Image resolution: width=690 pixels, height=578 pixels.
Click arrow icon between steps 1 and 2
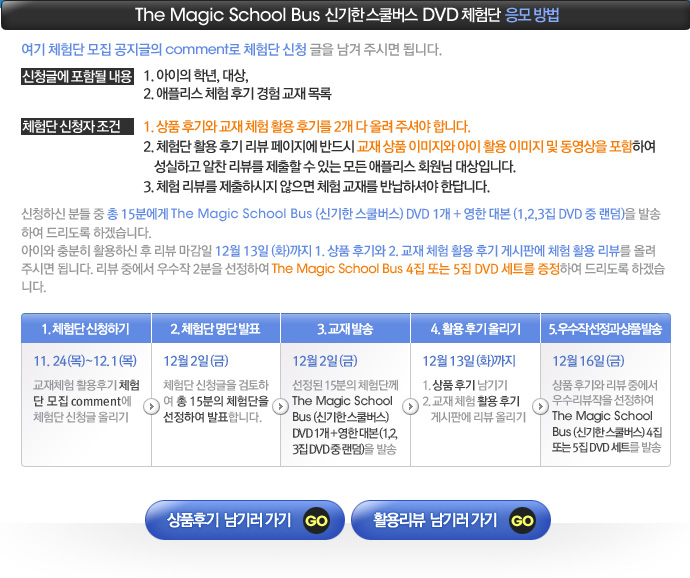click(x=149, y=406)
